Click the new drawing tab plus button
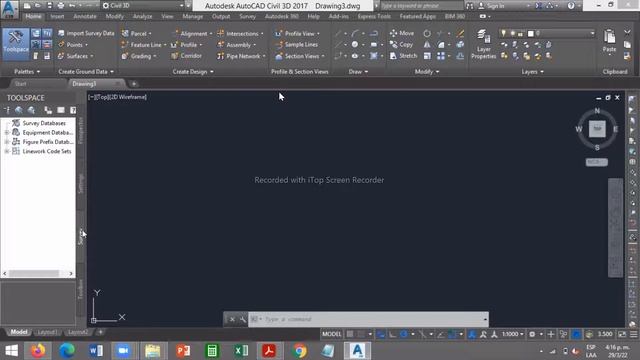The width and height of the screenshot is (640, 360). click(x=134, y=84)
